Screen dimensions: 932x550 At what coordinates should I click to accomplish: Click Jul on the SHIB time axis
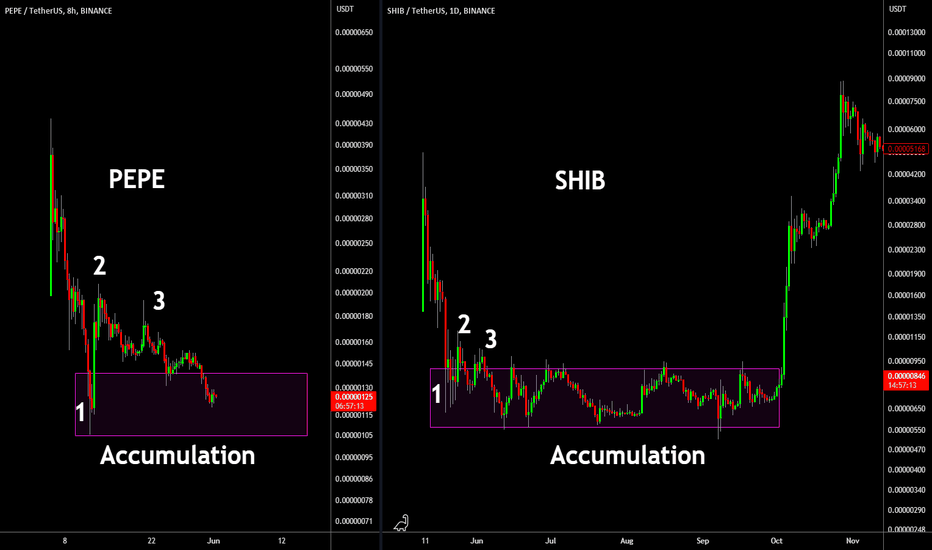tap(551, 541)
